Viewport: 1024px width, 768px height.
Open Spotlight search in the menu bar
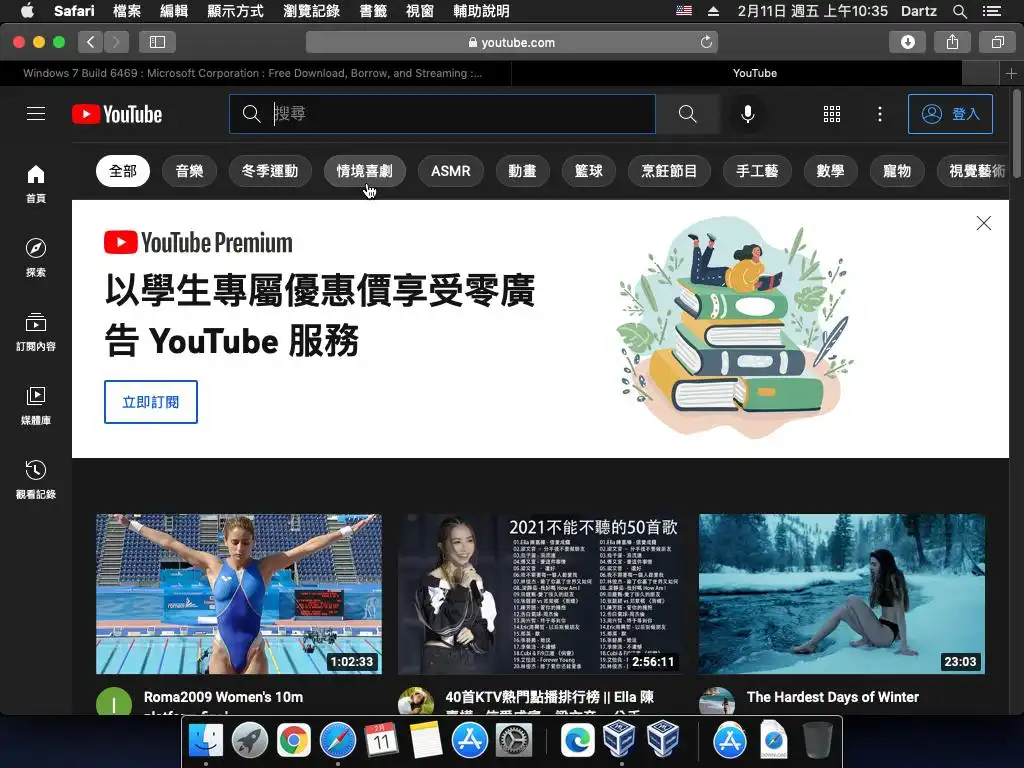[x=959, y=11]
